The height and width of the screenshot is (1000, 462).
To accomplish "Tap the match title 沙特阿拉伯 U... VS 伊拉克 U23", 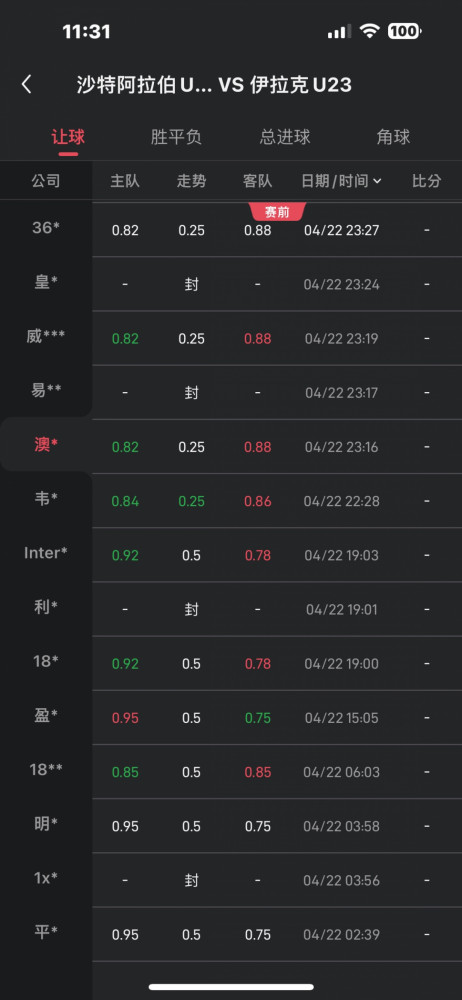I will 214,85.
